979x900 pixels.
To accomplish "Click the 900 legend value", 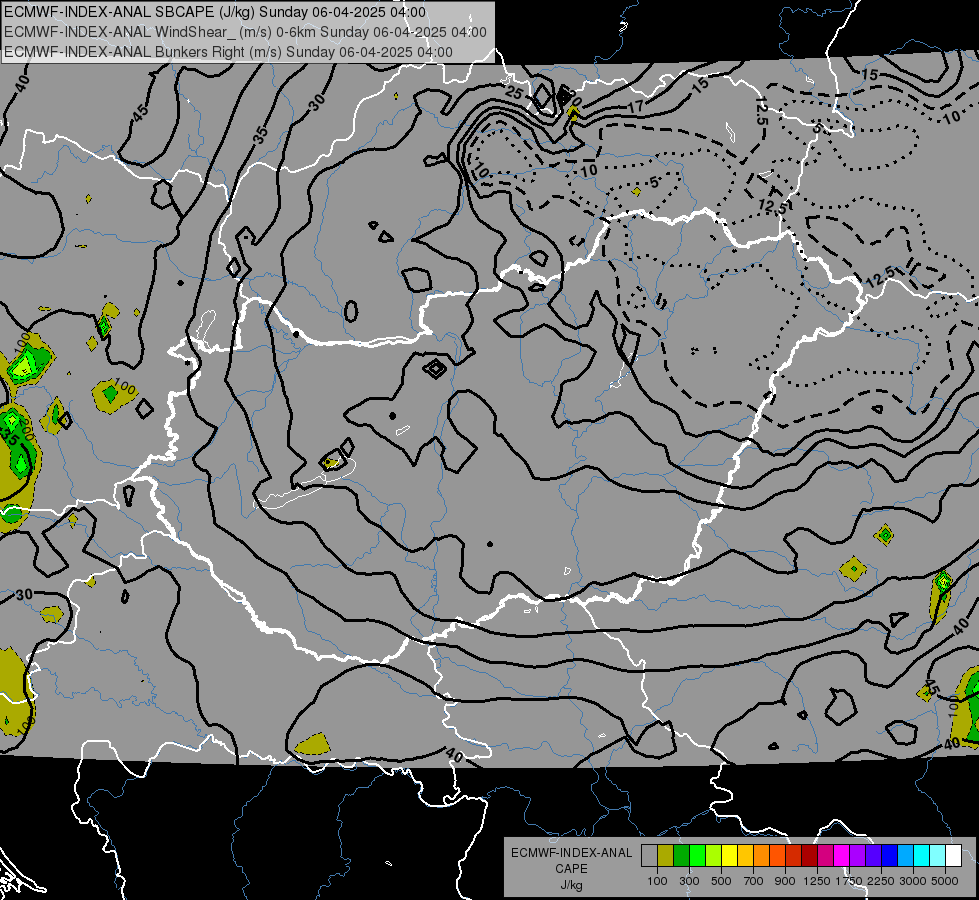I will [x=785, y=881].
